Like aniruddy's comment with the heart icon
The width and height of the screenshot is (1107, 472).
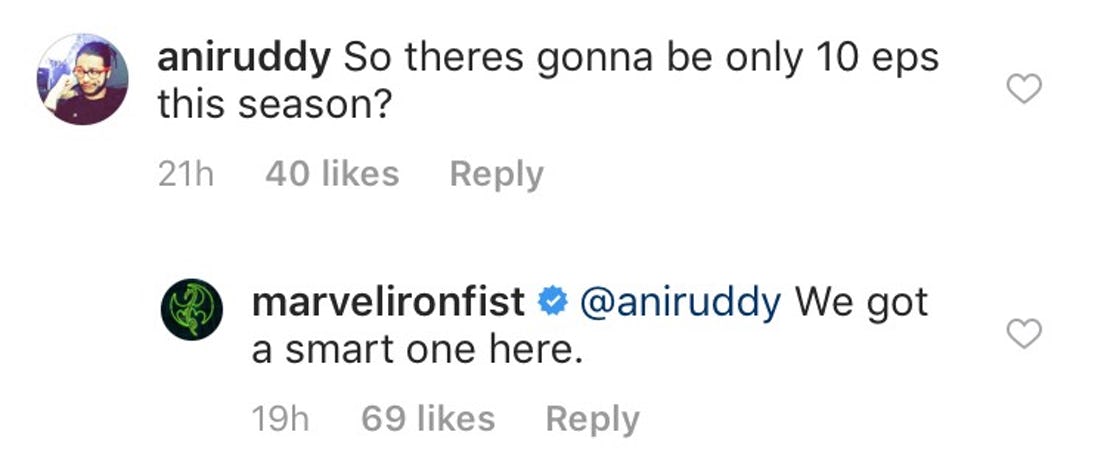pos(1024,90)
